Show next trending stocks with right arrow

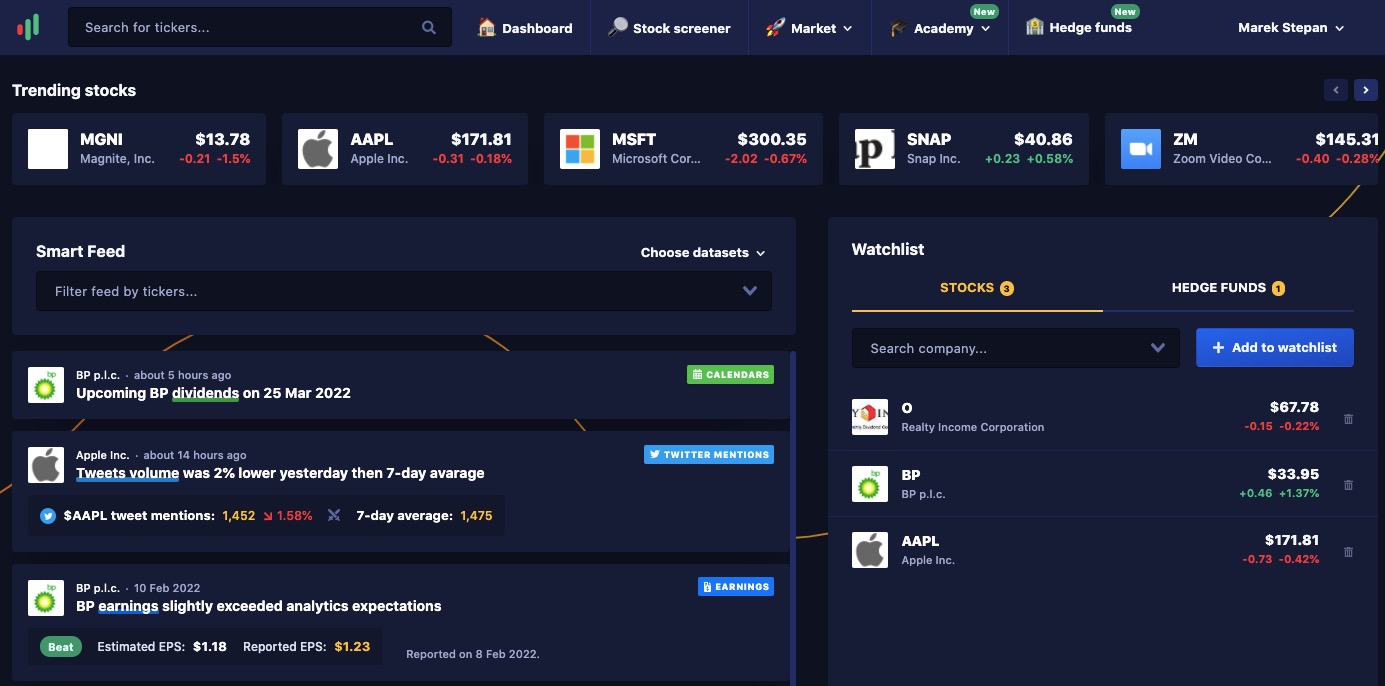pos(1366,90)
